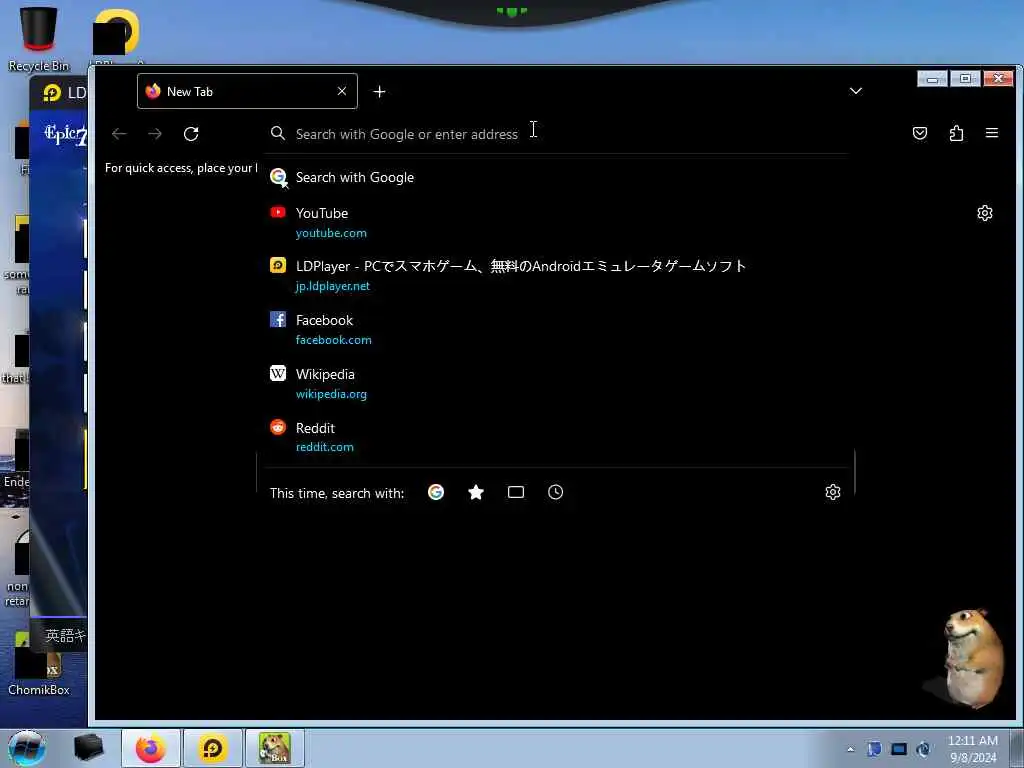Search this time in open Tabs icon
This screenshot has height=768, width=1024.
click(x=516, y=492)
